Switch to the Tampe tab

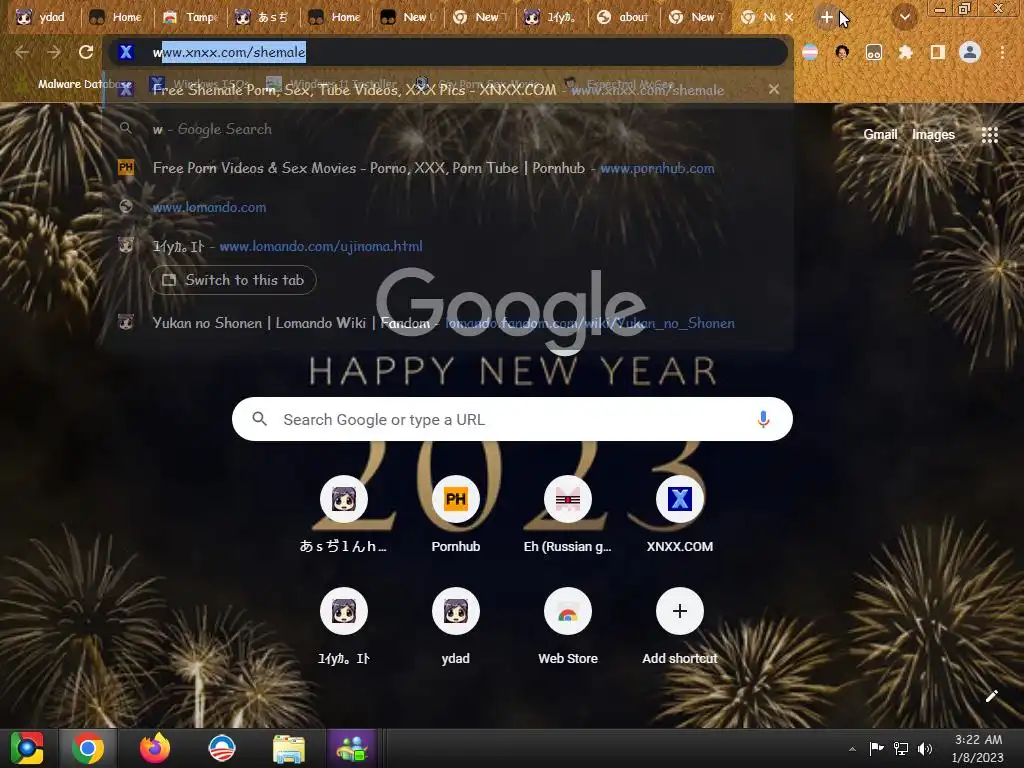pos(190,17)
